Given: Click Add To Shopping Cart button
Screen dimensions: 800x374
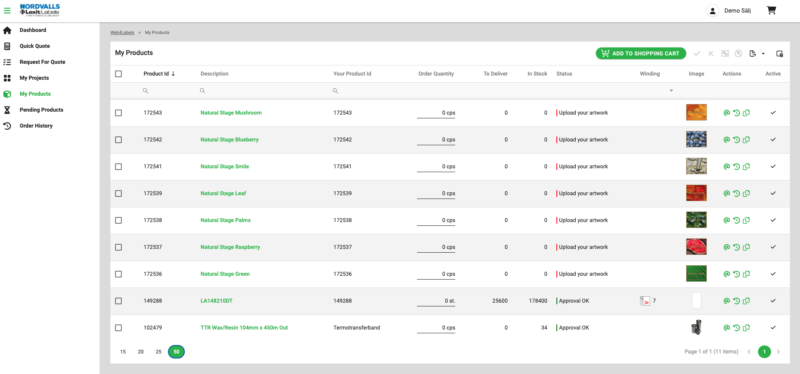Looking at the screenshot, I should tap(641, 54).
